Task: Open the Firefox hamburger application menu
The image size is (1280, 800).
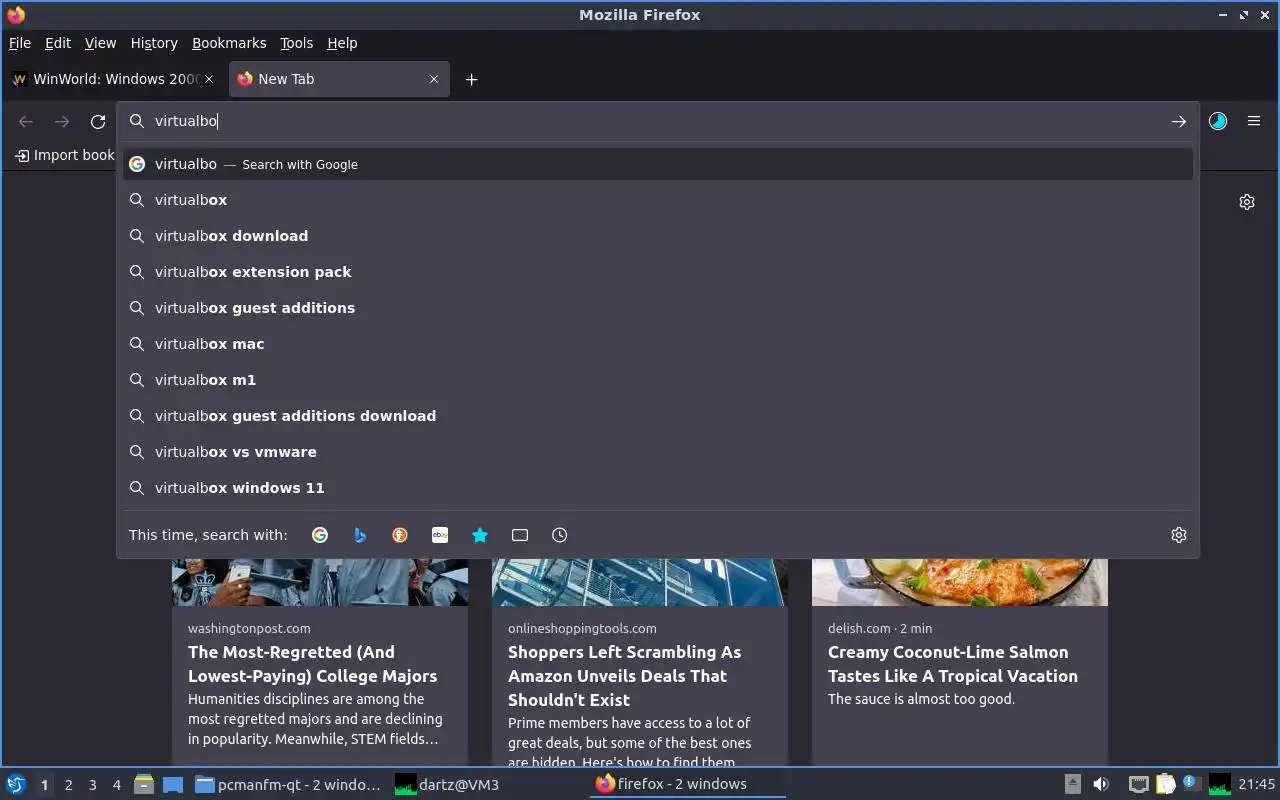Action: (1253, 121)
